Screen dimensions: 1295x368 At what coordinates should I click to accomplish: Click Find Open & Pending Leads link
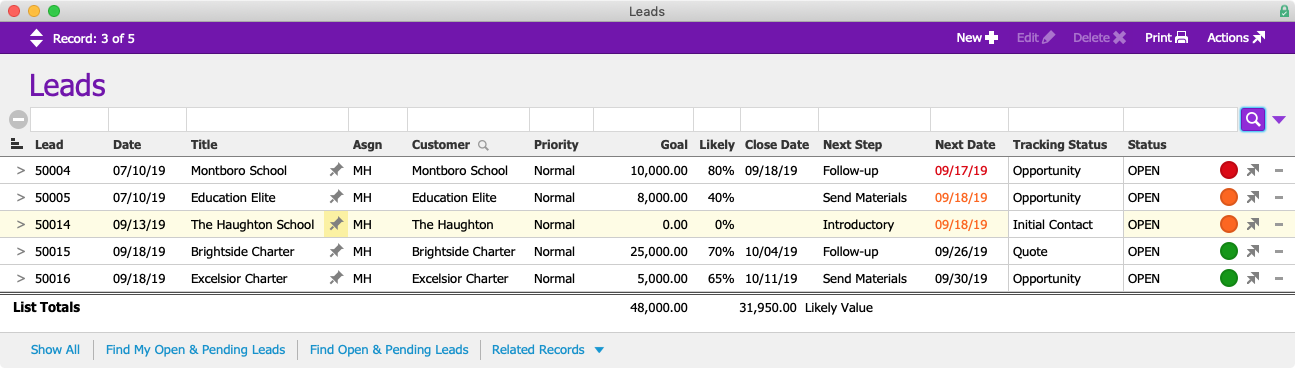(x=389, y=350)
